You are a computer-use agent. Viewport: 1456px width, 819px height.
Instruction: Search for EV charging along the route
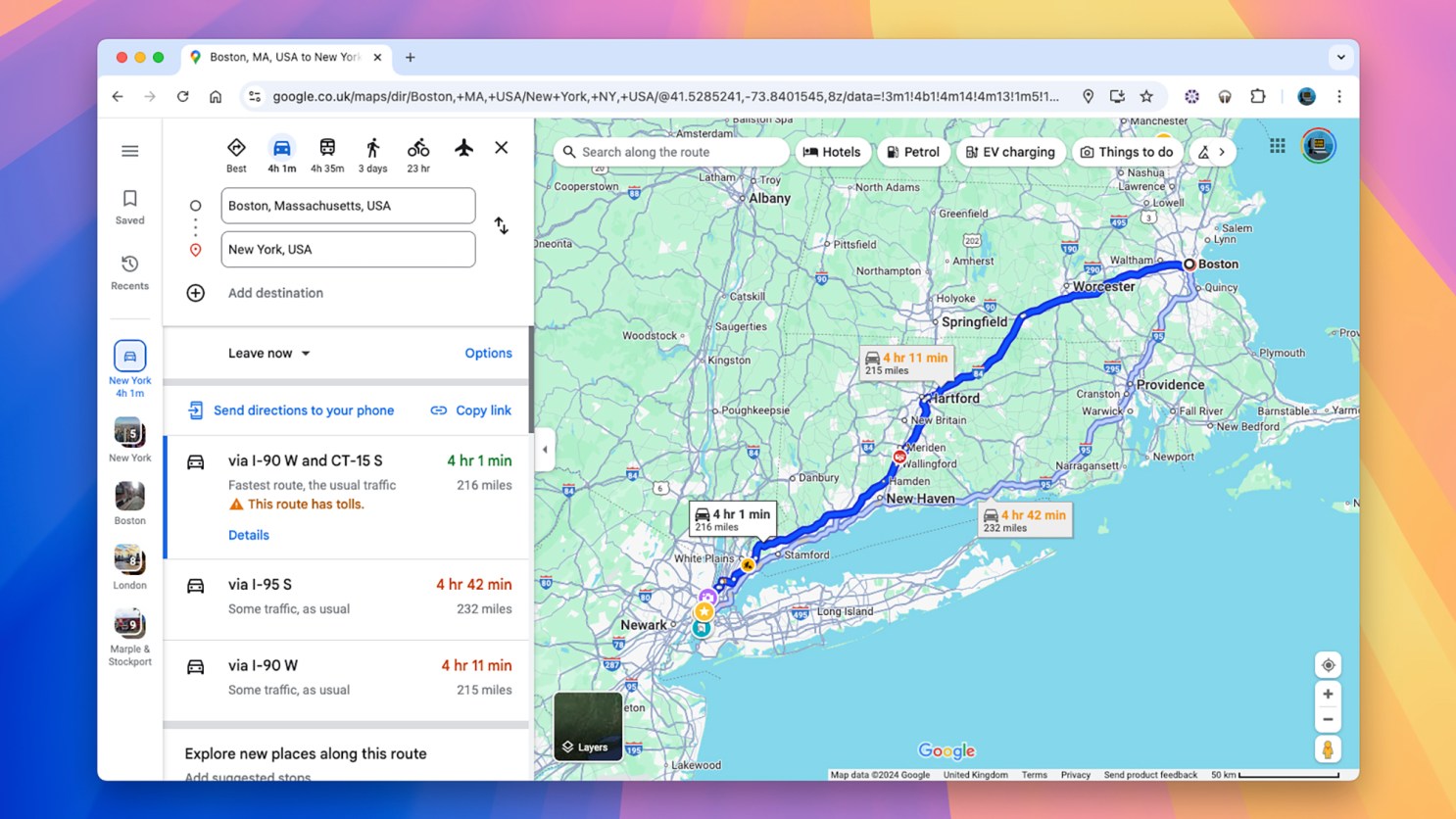tap(1010, 152)
